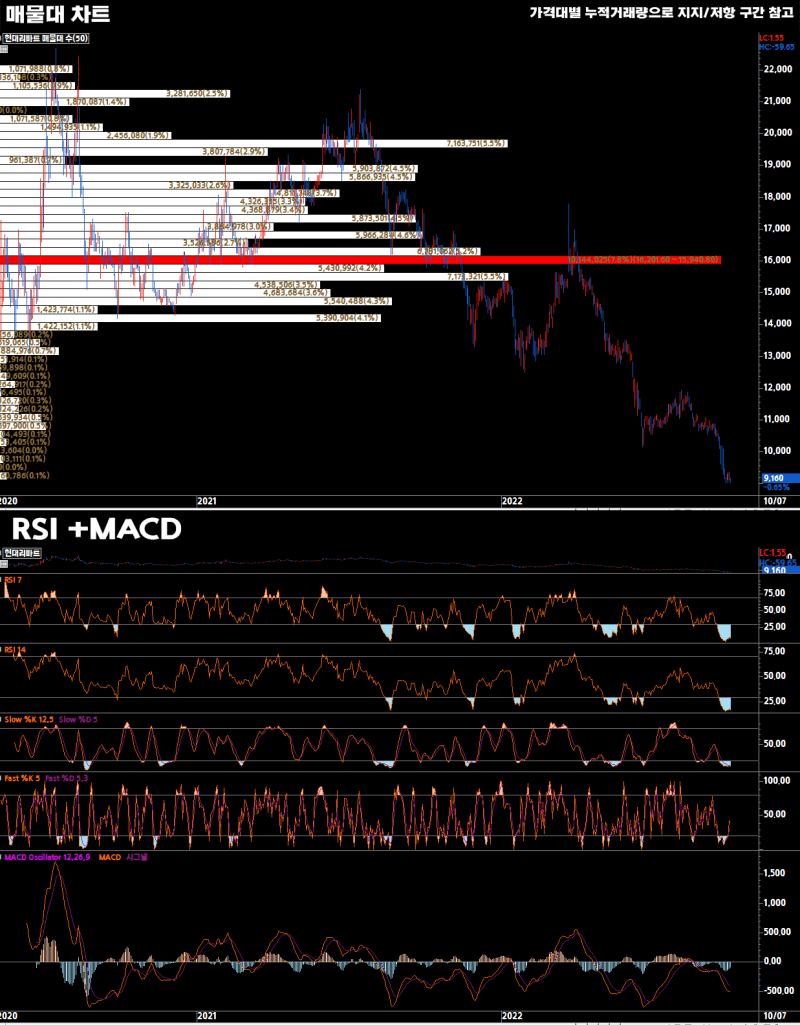Click the red 10,144,025(7.8%) volume bar
The width and height of the screenshot is (800, 1025).
(360, 260)
